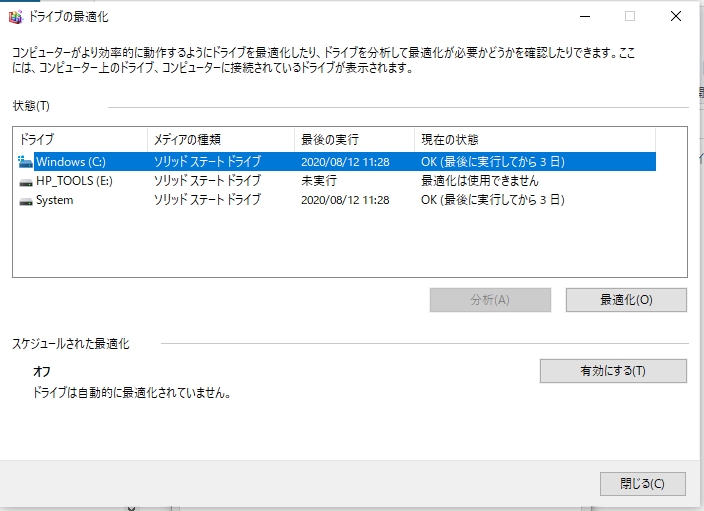
Task: Sort by the ドライブ column header
Action: 80,140
